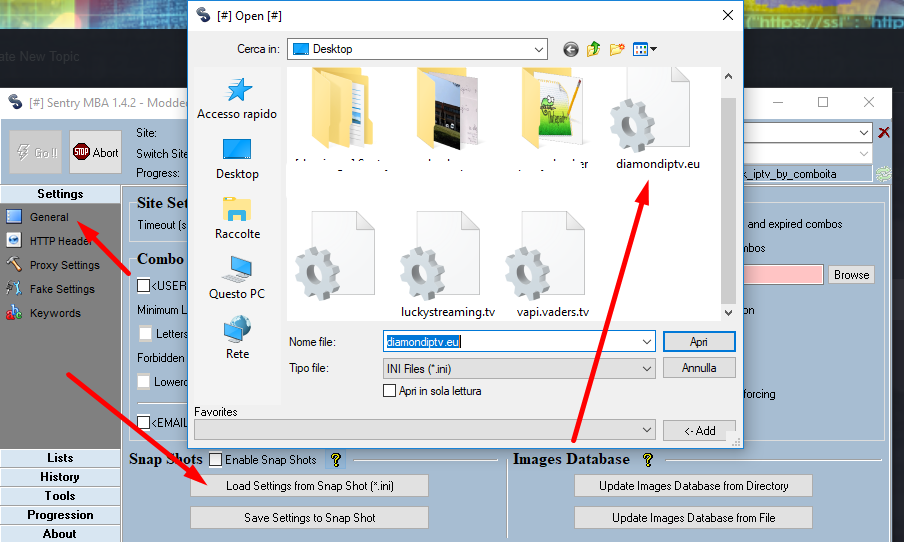Expand the Switch Site dropdown arrow
The height and width of the screenshot is (542, 904).
coord(864,154)
